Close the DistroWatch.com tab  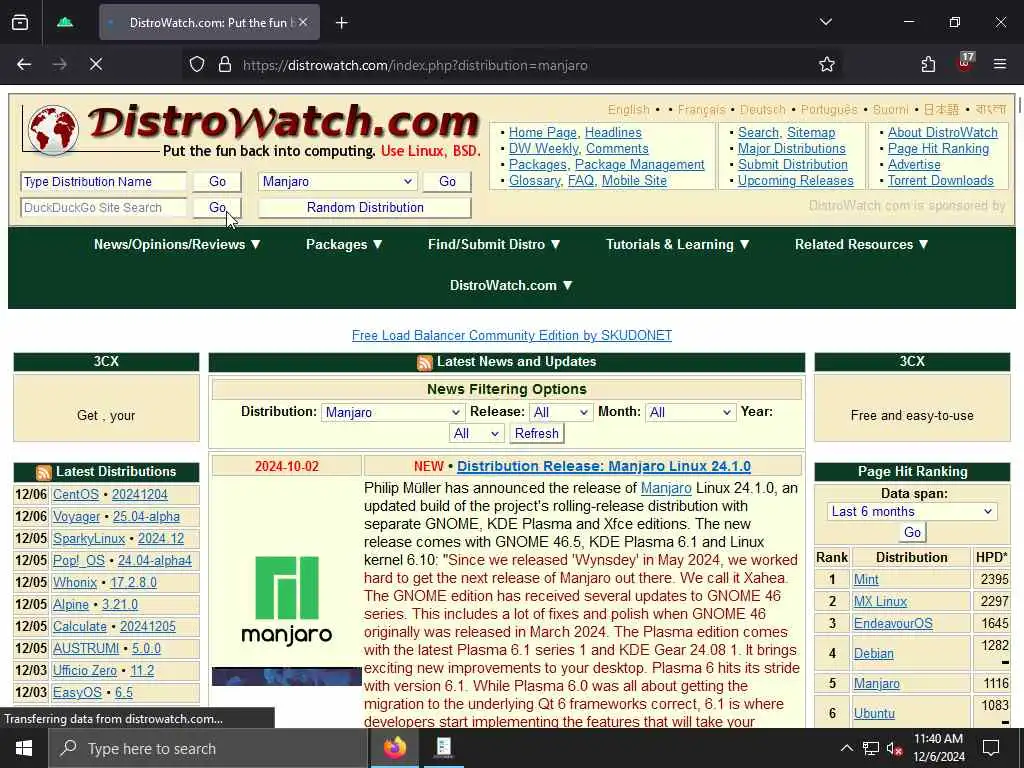(303, 23)
